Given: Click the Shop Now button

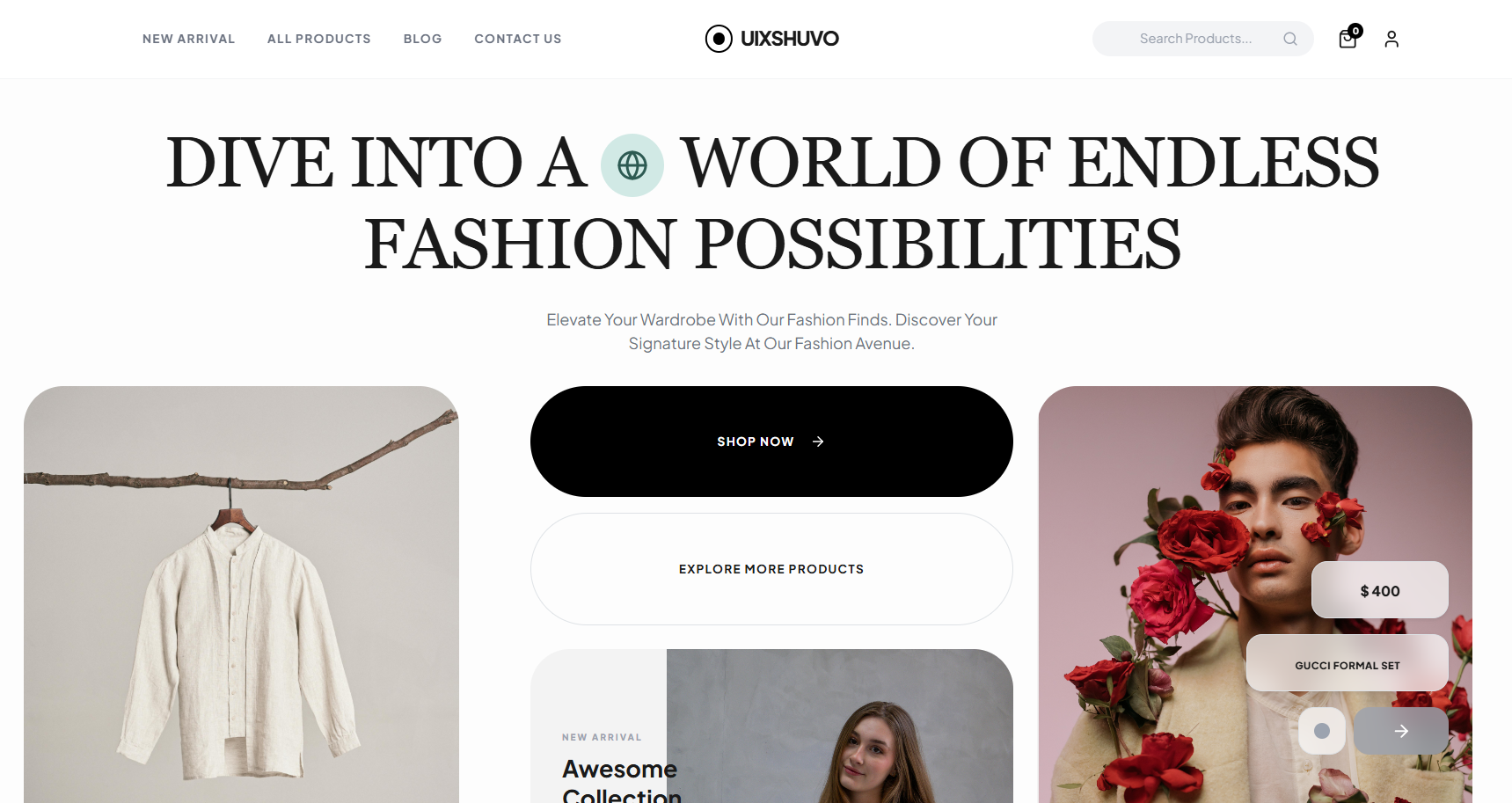Looking at the screenshot, I should pyautogui.click(x=771, y=442).
